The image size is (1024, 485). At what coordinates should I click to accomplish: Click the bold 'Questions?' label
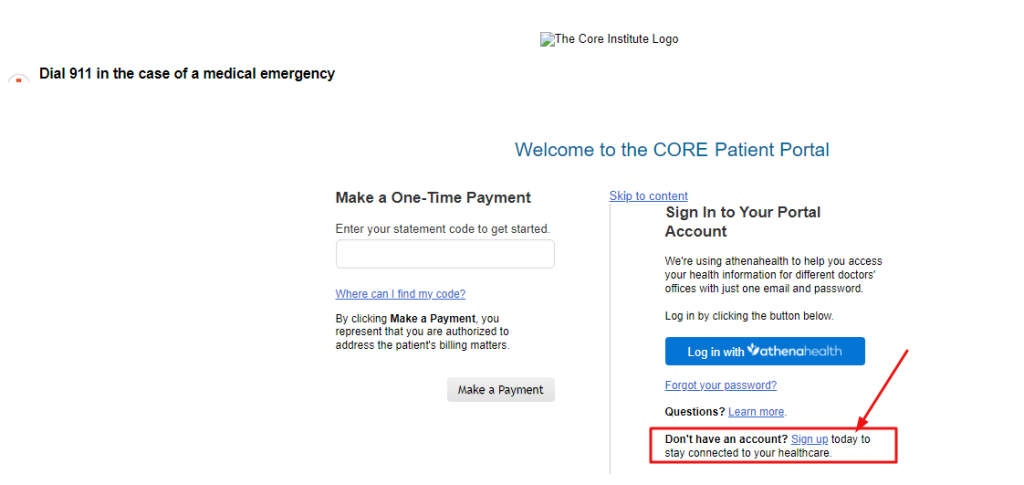(695, 412)
